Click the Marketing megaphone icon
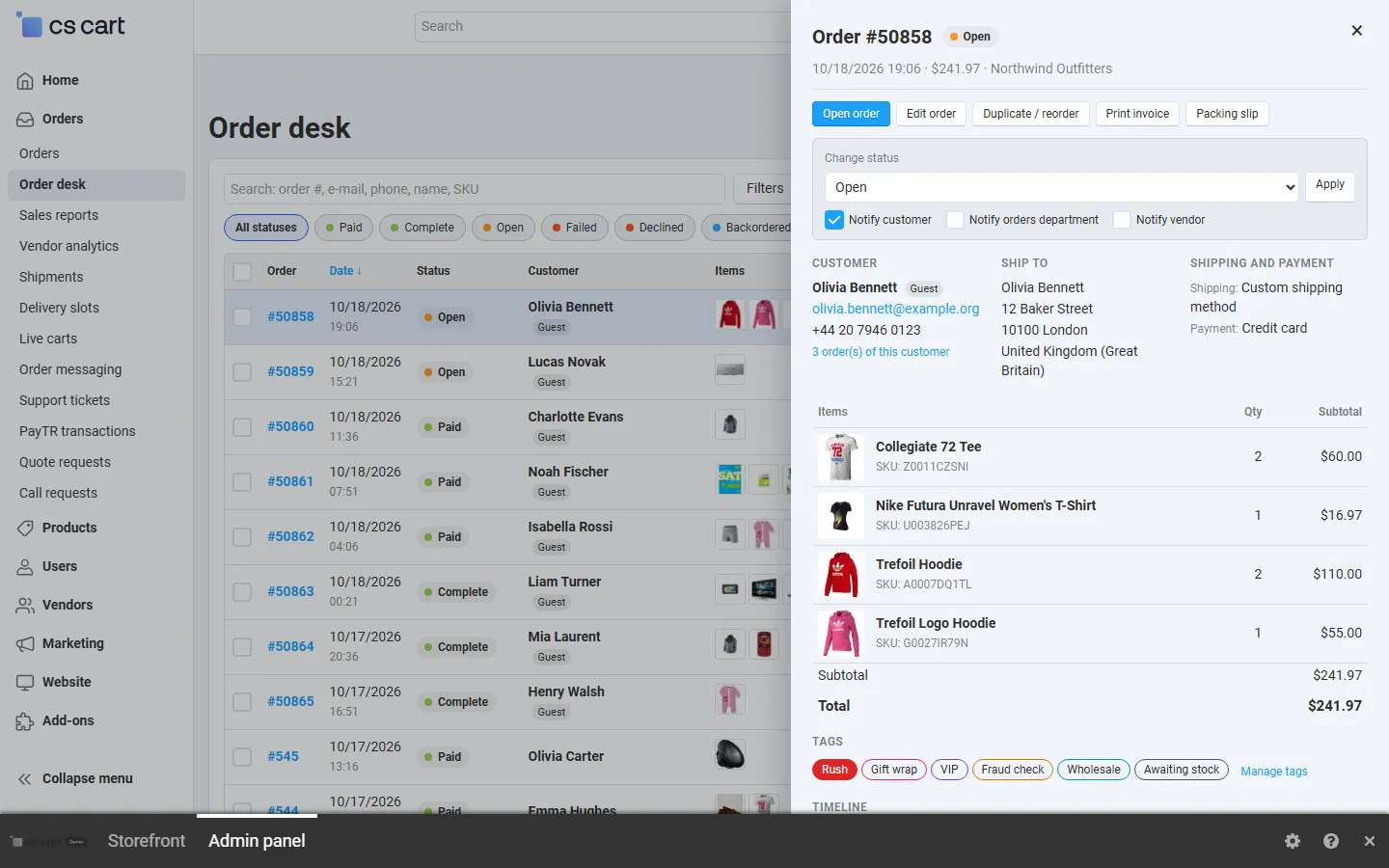 25,644
